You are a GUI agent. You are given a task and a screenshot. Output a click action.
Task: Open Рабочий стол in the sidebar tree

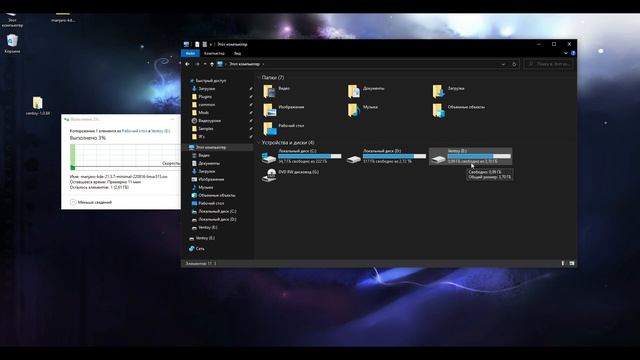pos(211,203)
